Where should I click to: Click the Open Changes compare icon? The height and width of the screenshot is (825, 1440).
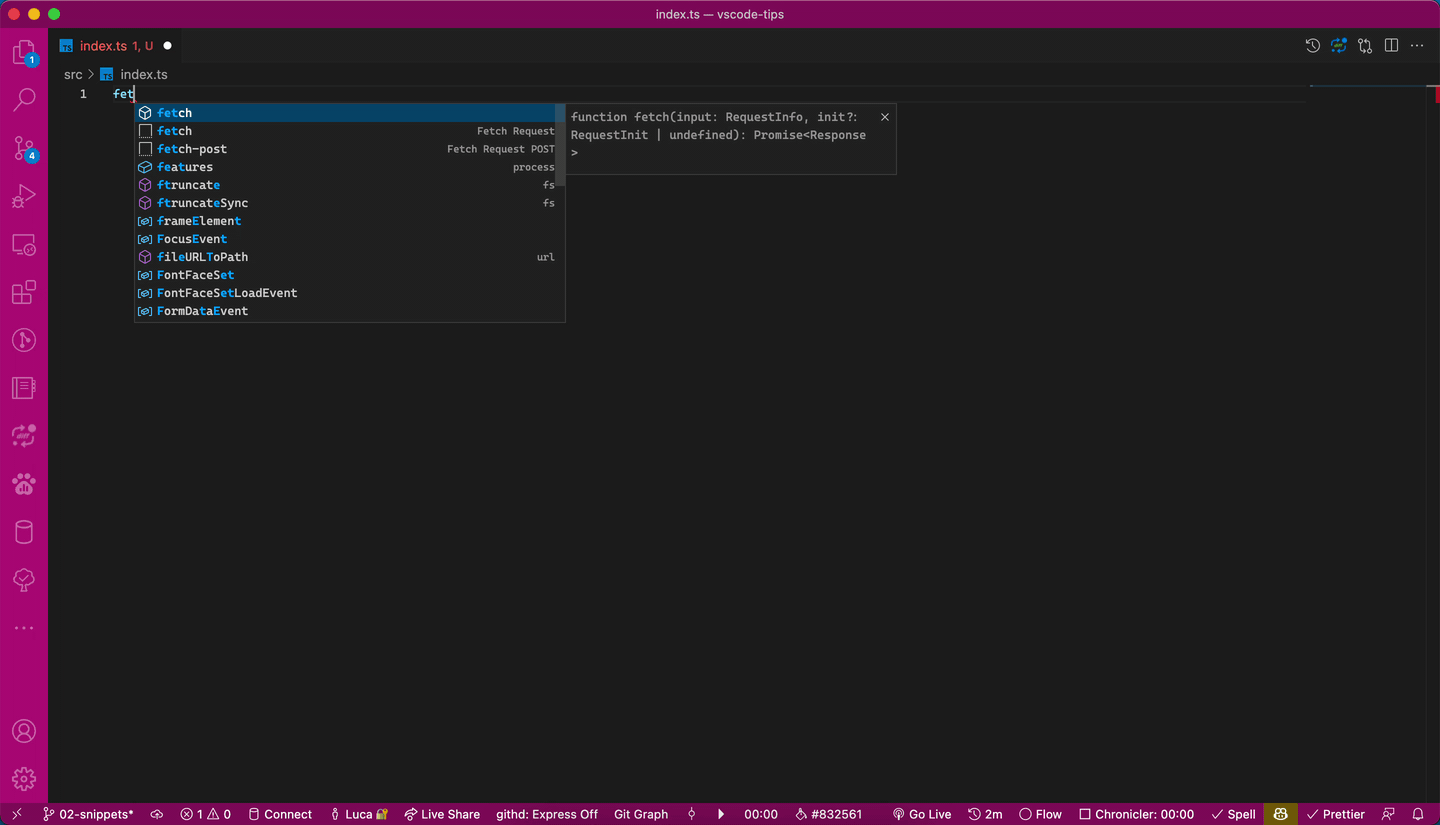1365,46
